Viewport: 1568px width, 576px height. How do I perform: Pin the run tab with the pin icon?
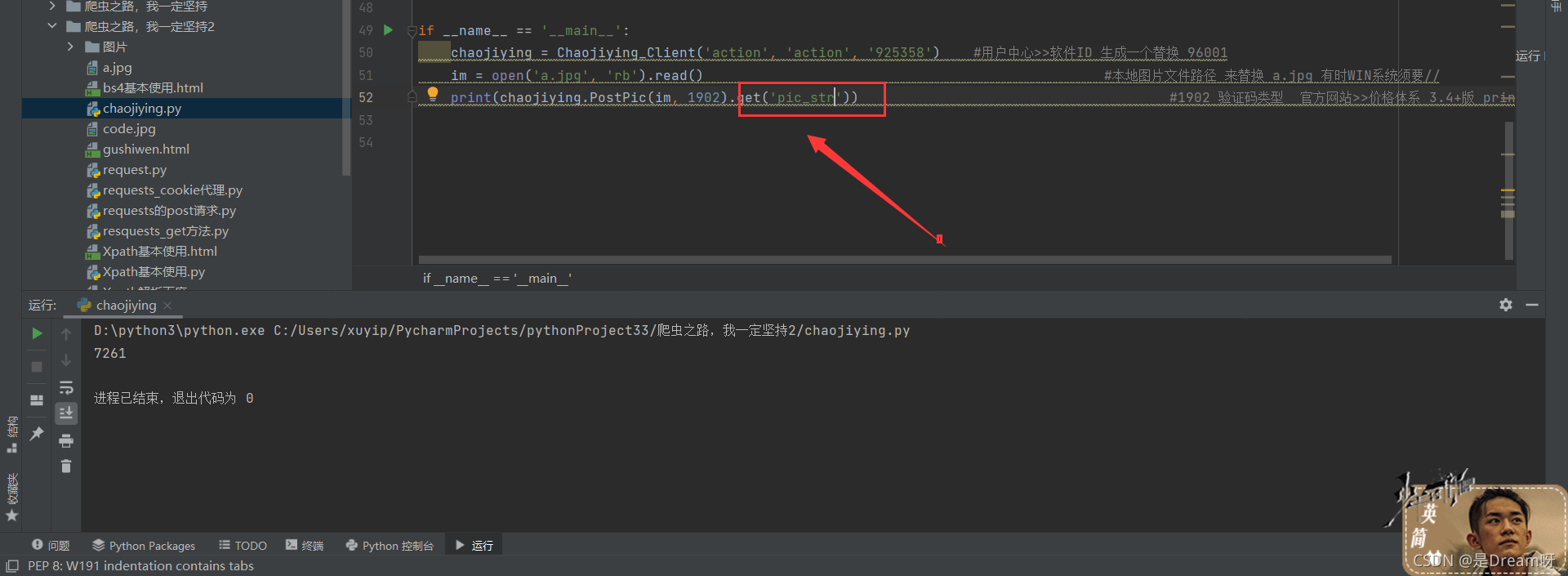(37, 434)
